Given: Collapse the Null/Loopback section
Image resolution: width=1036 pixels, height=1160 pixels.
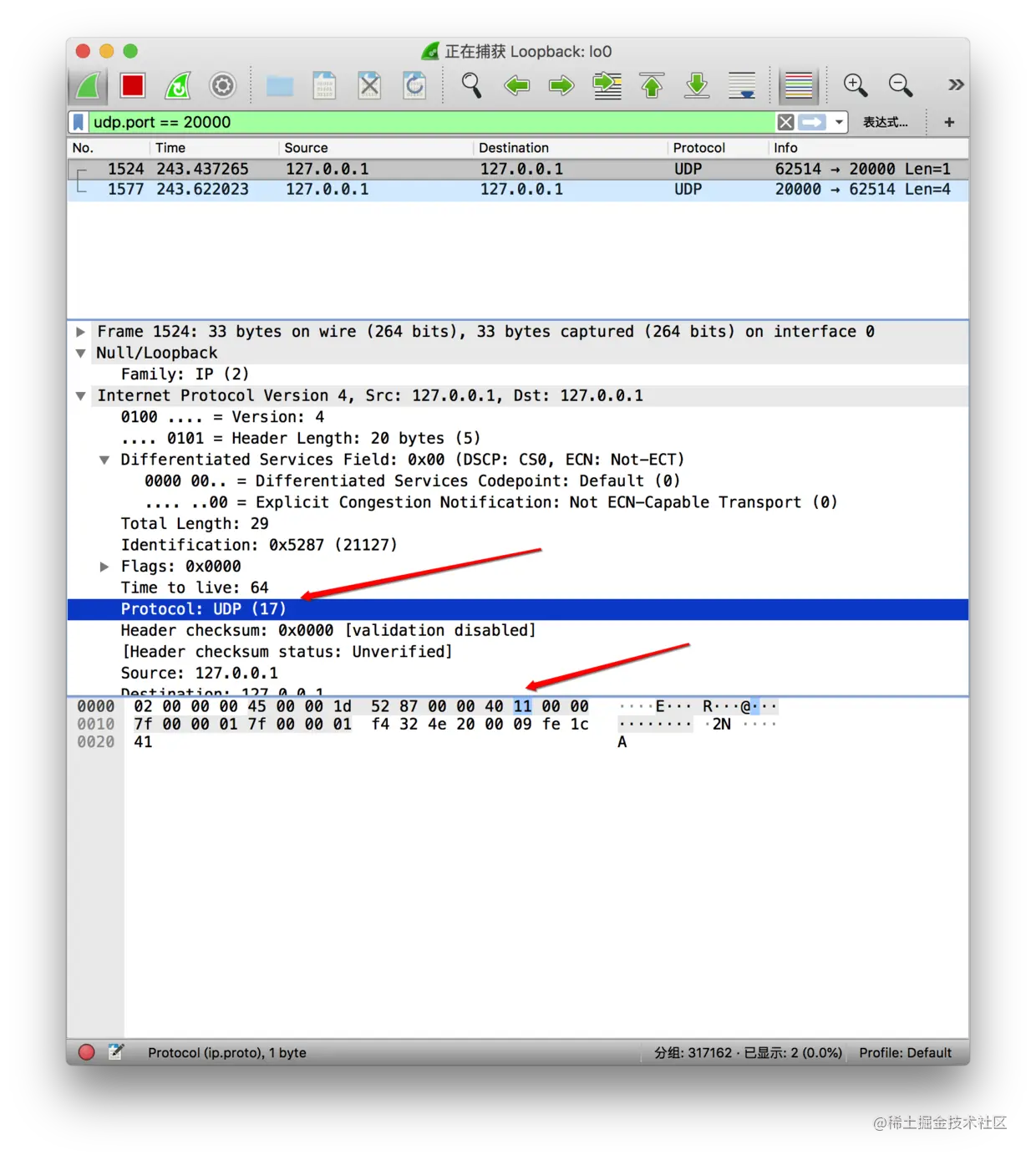Looking at the screenshot, I should [81, 354].
